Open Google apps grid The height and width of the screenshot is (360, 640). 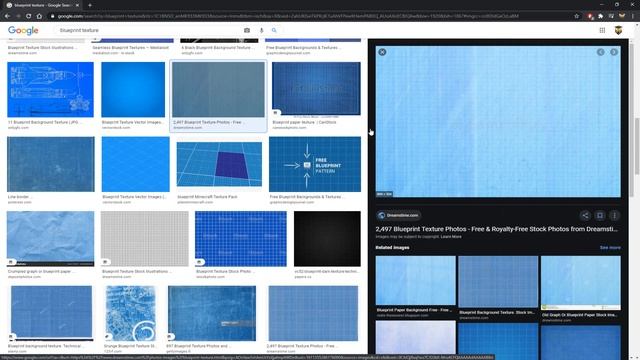(602, 30)
